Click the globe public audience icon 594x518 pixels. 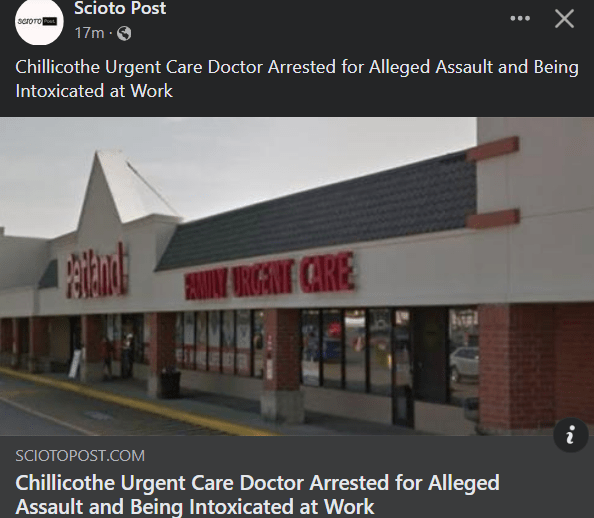tap(124, 33)
